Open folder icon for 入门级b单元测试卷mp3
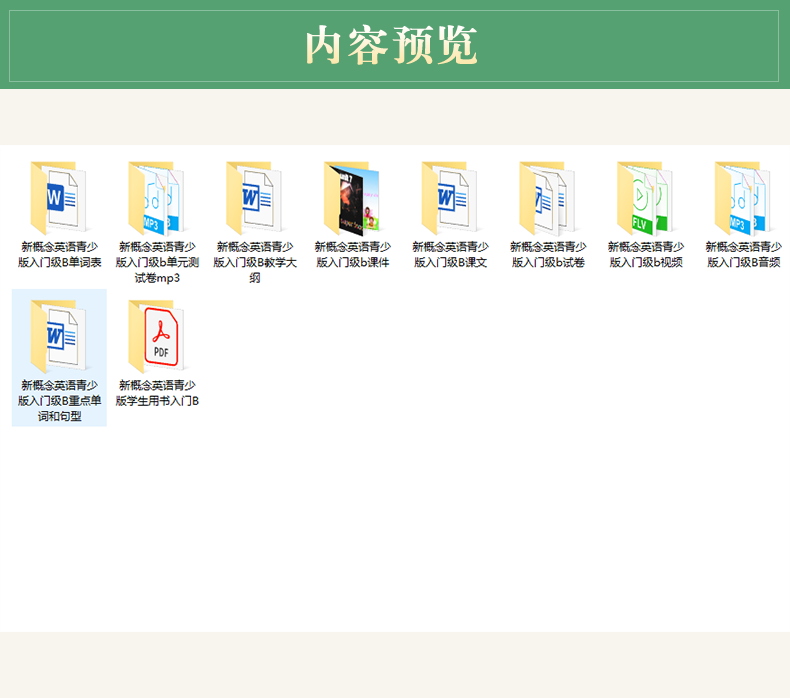The height and width of the screenshot is (698, 790). click(x=156, y=198)
